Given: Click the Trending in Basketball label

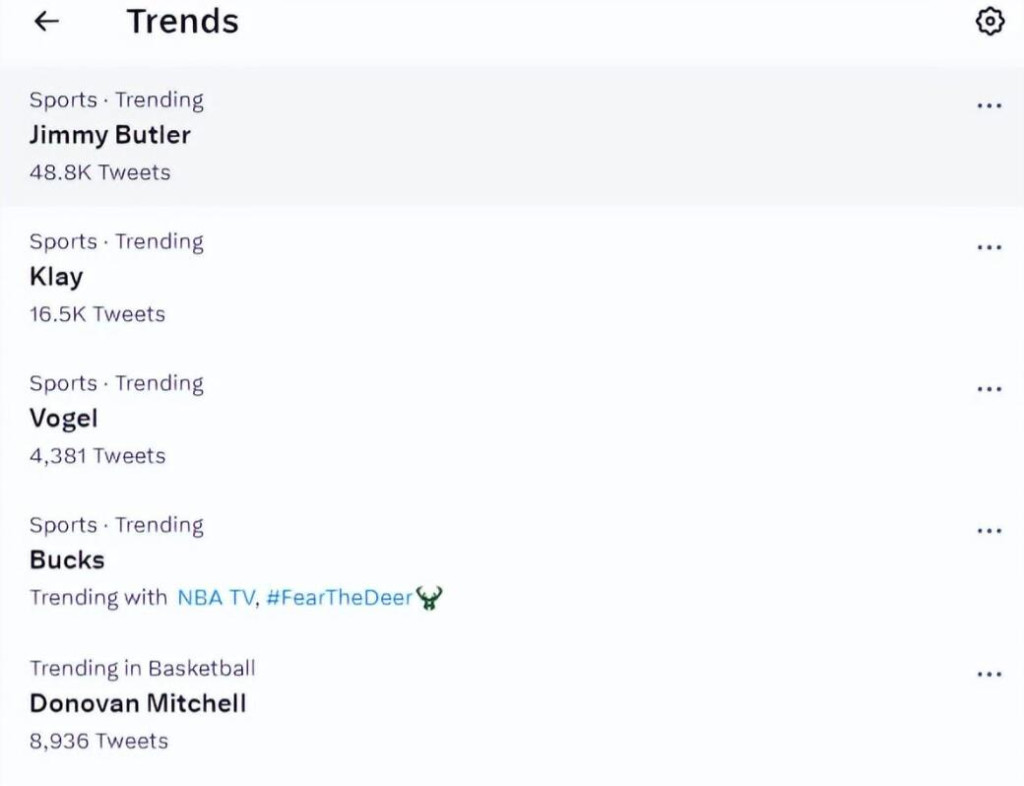Looking at the screenshot, I should tap(142, 668).
